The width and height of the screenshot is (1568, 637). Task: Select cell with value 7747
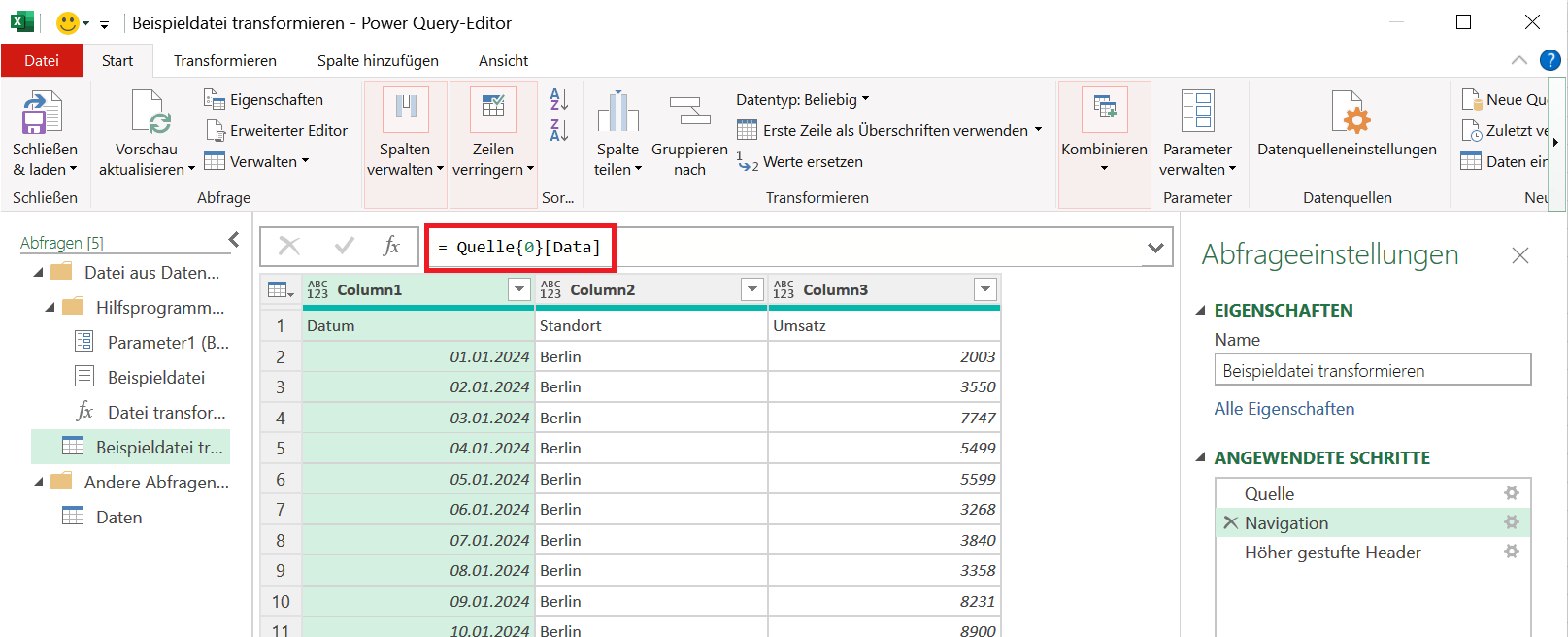tap(884, 418)
